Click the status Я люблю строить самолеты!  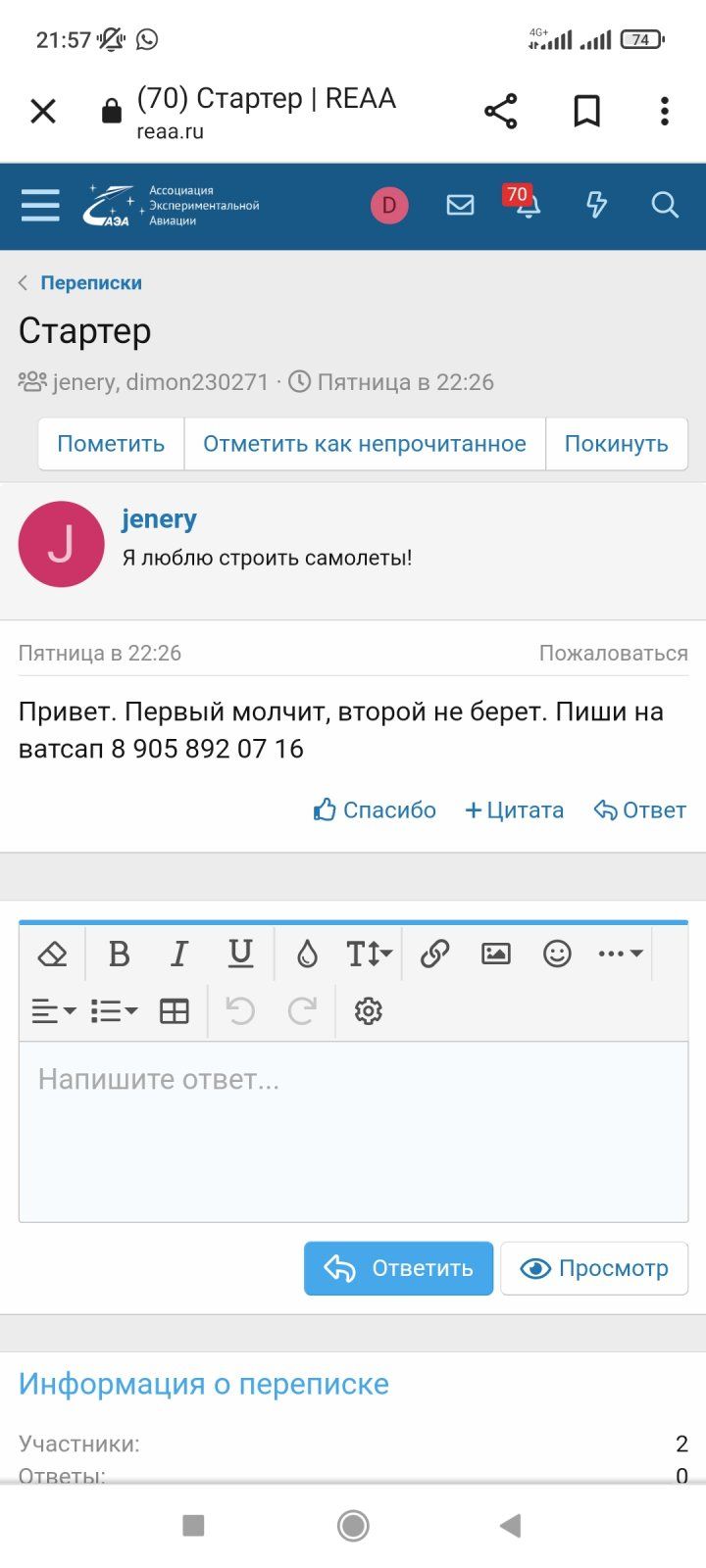click(x=267, y=558)
